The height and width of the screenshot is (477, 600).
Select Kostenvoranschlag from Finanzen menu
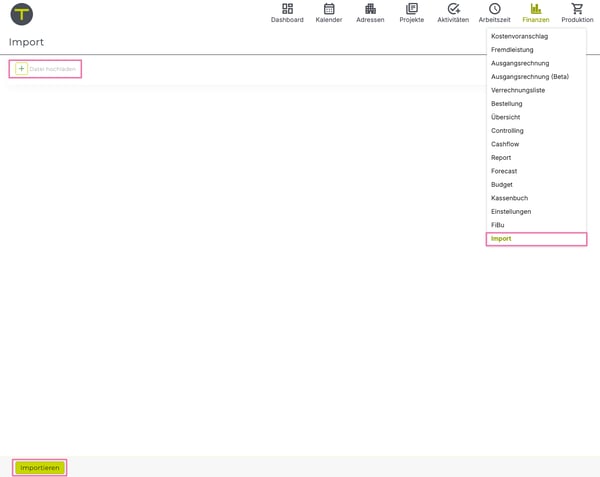(x=519, y=36)
